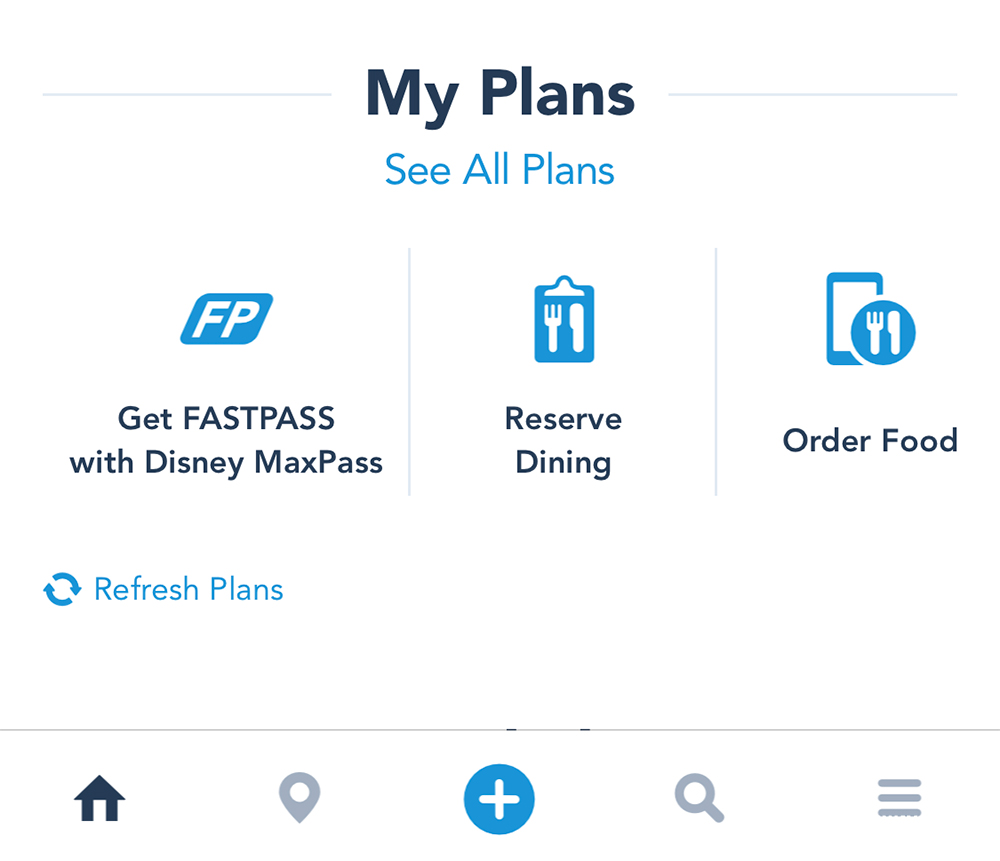1000x861 pixels.
Task: Select the Reserve Dining clipboard icon
Action: [564, 319]
